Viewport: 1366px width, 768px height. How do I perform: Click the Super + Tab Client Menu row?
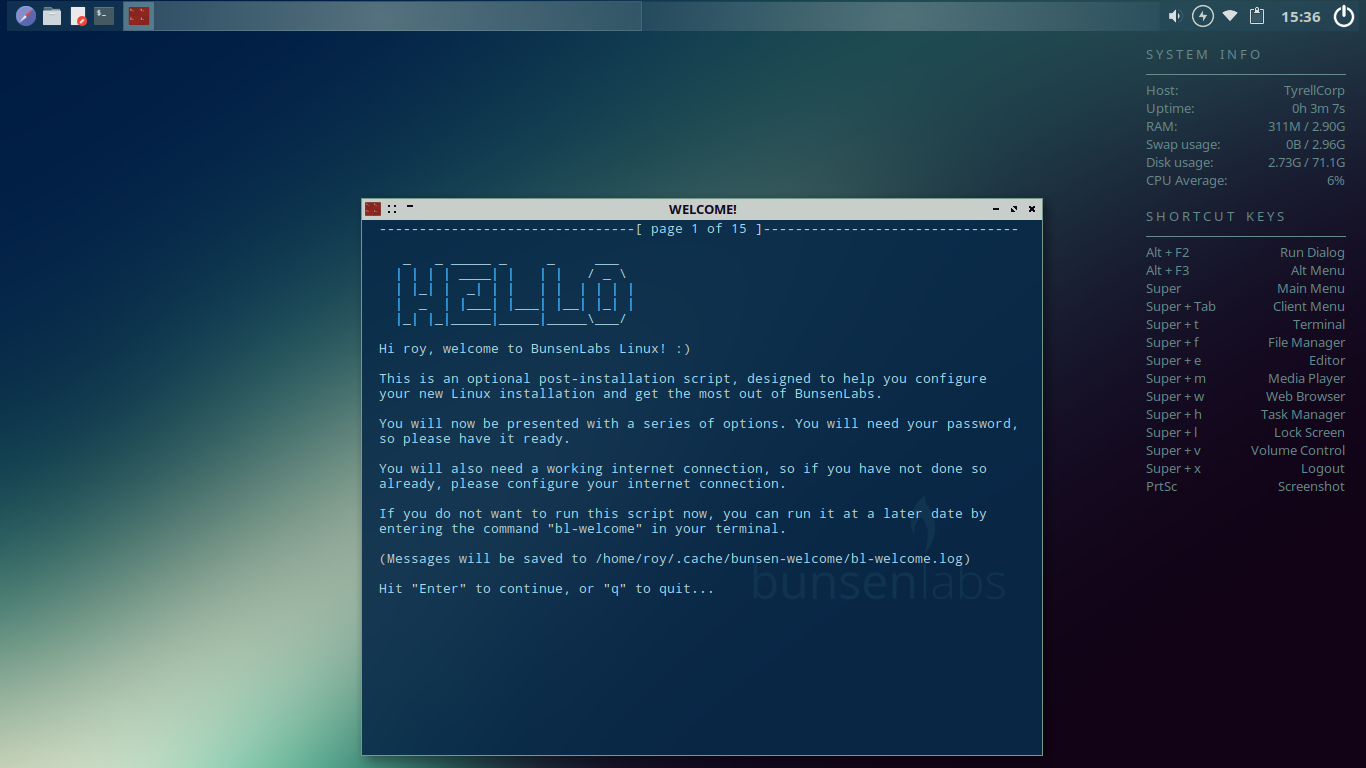click(x=1245, y=307)
